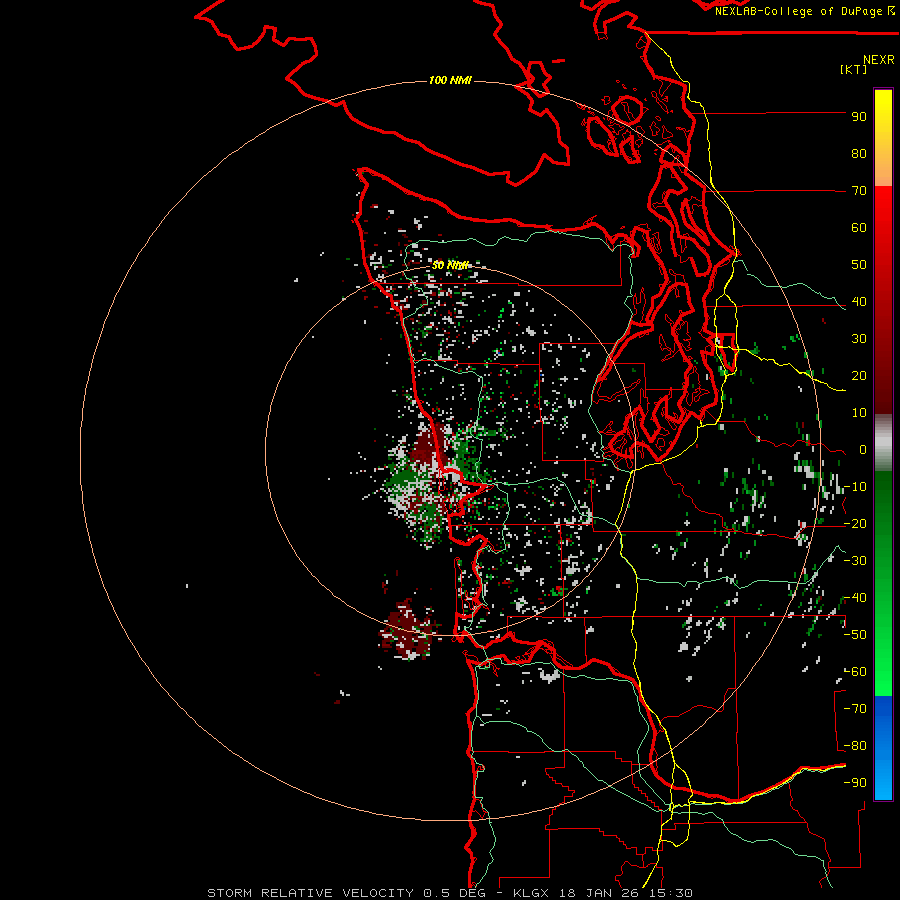The height and width of the screenshot is (900, 900).
Task: Click the 50 value on the velocity scale
Action: pyautogui.click(x=859, y=265)
